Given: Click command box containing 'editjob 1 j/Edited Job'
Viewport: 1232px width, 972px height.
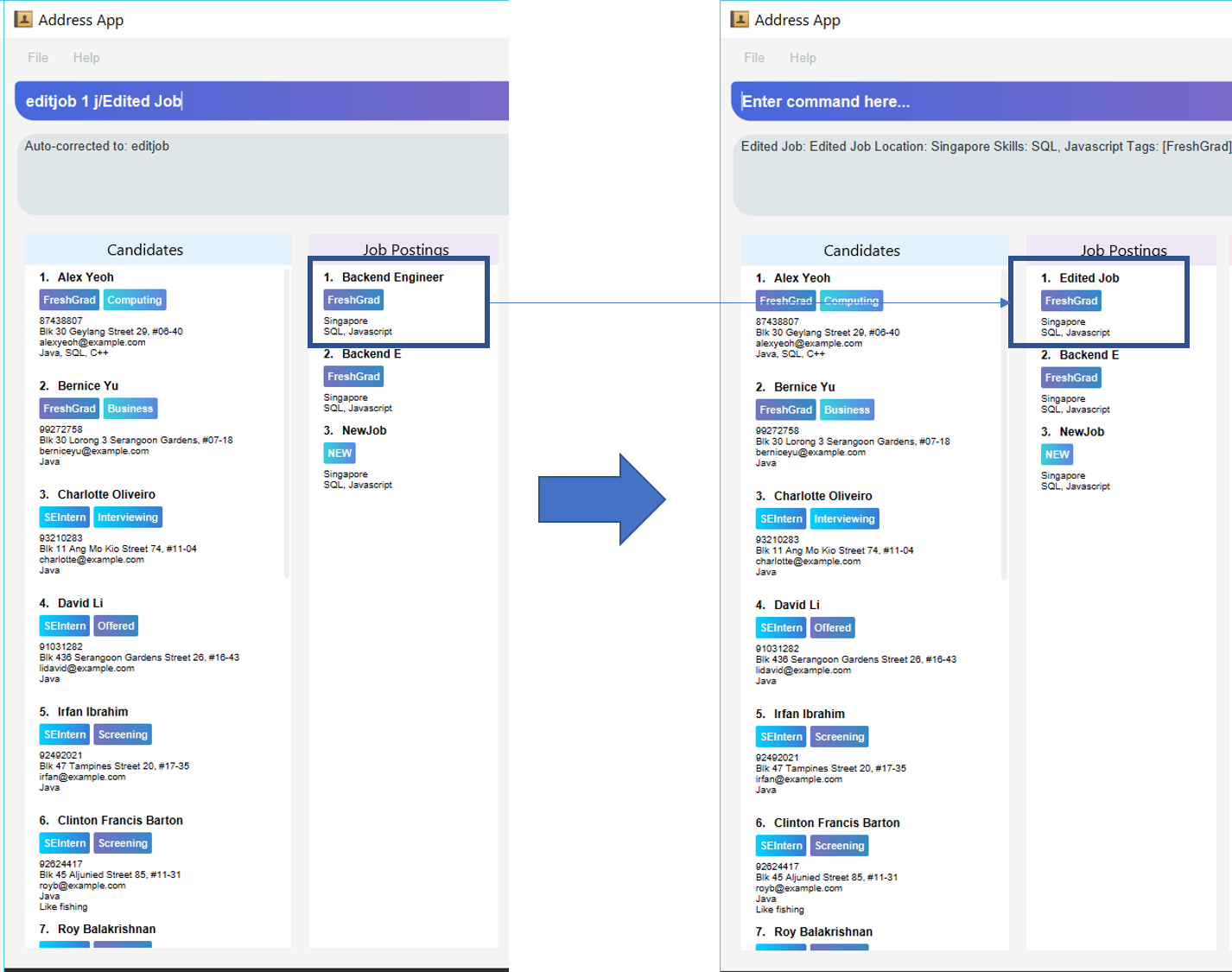Looking at the screenshot, I should click(x=262, y=101).
